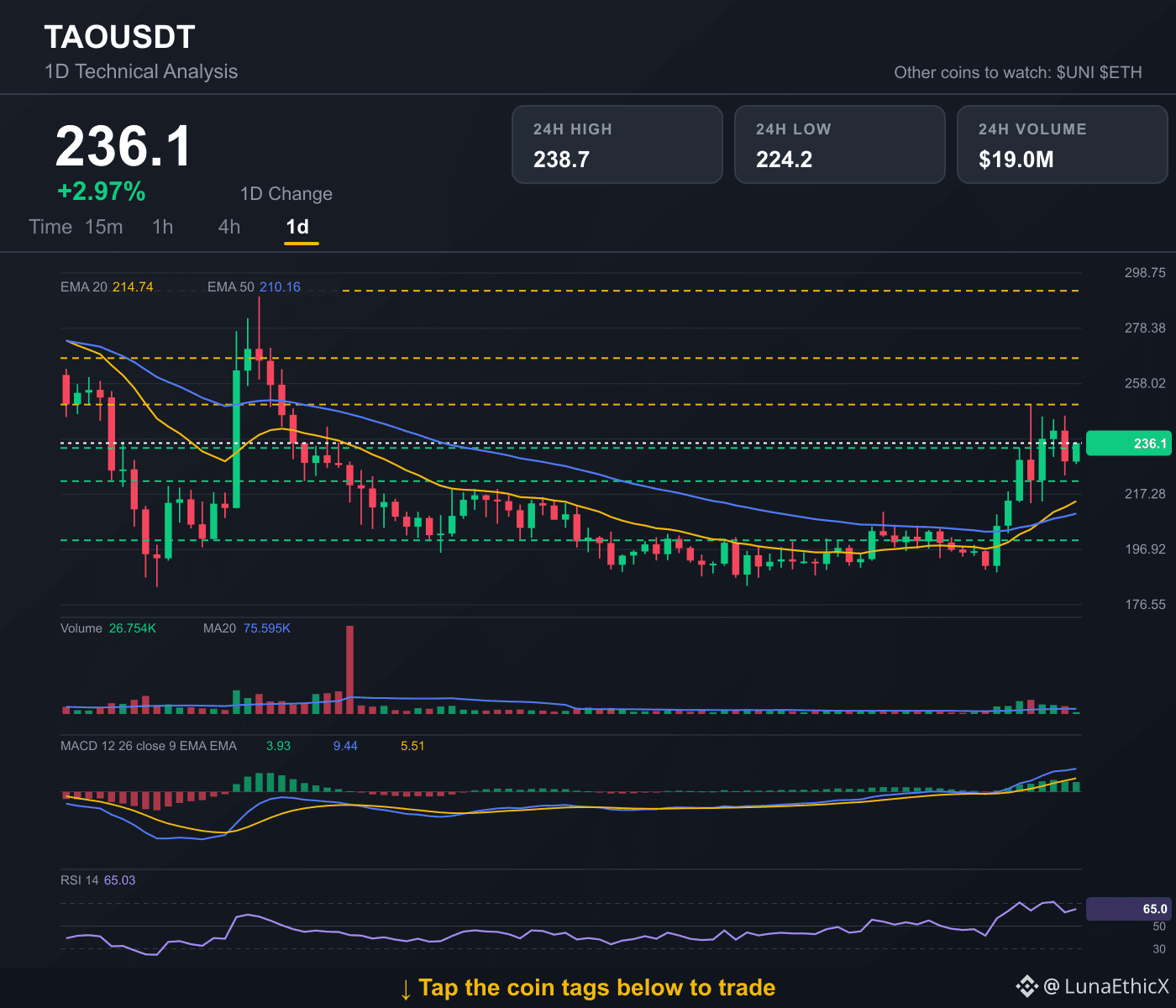Open the 4h timeframe view
Viewport: 1176px width, 1008px height.
pyautogui.click(x=229, y=227)
